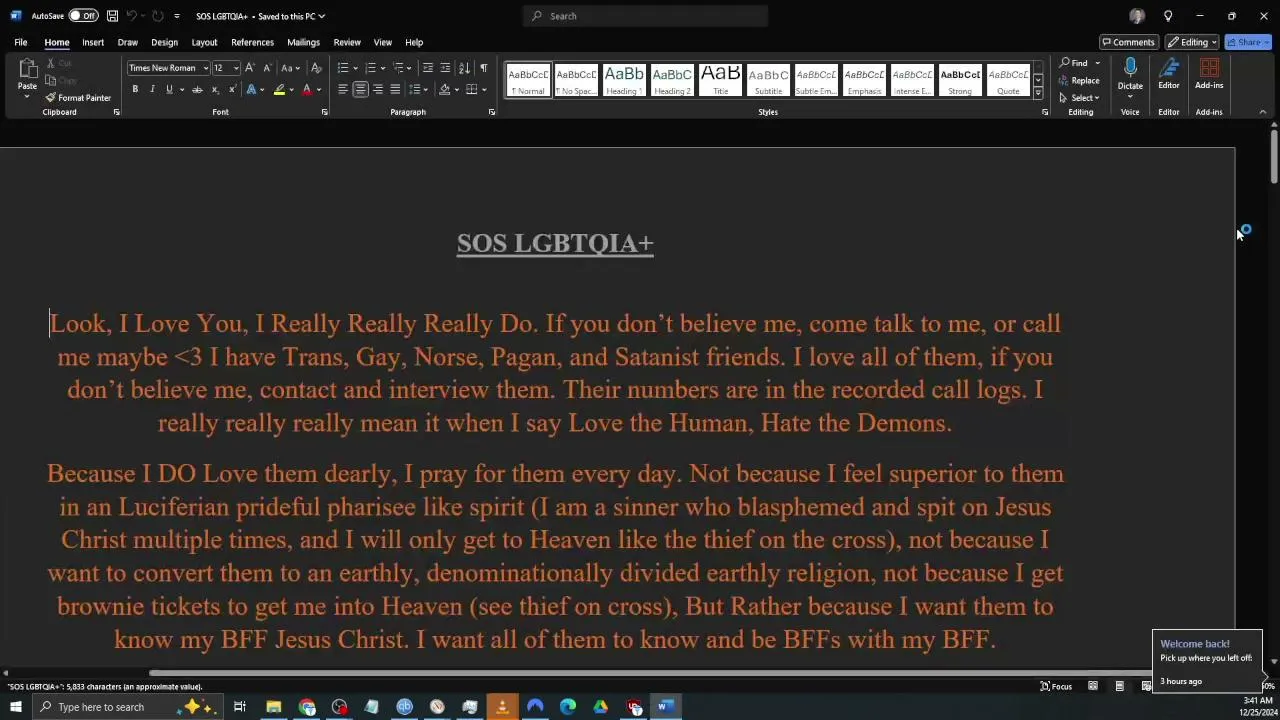Image resolution: width=1280 pixels, height=720 pixels.
Task: Open the bullets list dropdown arrow
Action: pyautogui.click(x=355, y=68)
